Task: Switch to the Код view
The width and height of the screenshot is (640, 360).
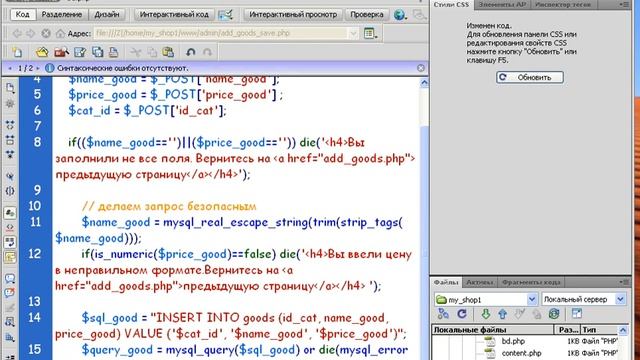Action: pyautogui.click(x=22, y=14)
